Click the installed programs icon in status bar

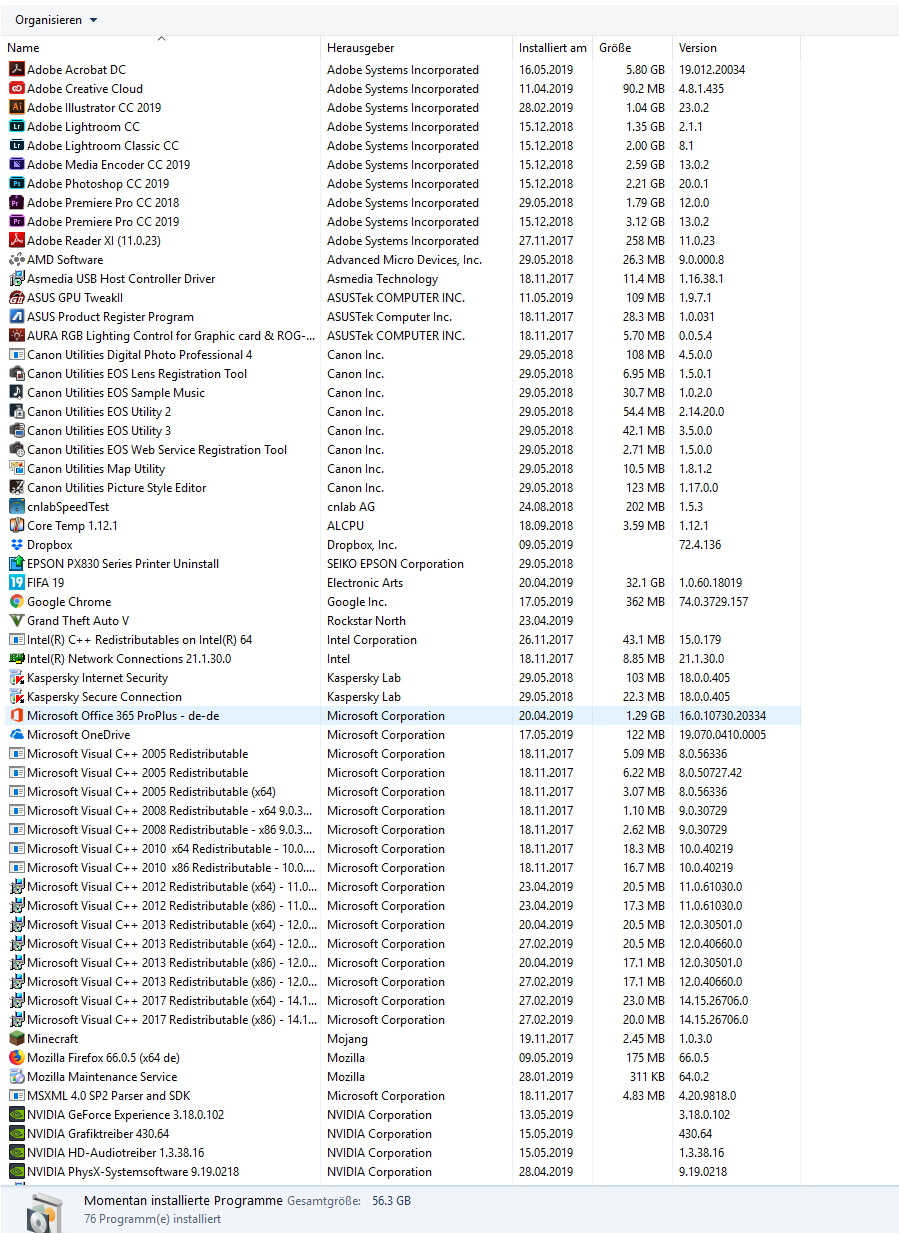tap(46, 1211)
